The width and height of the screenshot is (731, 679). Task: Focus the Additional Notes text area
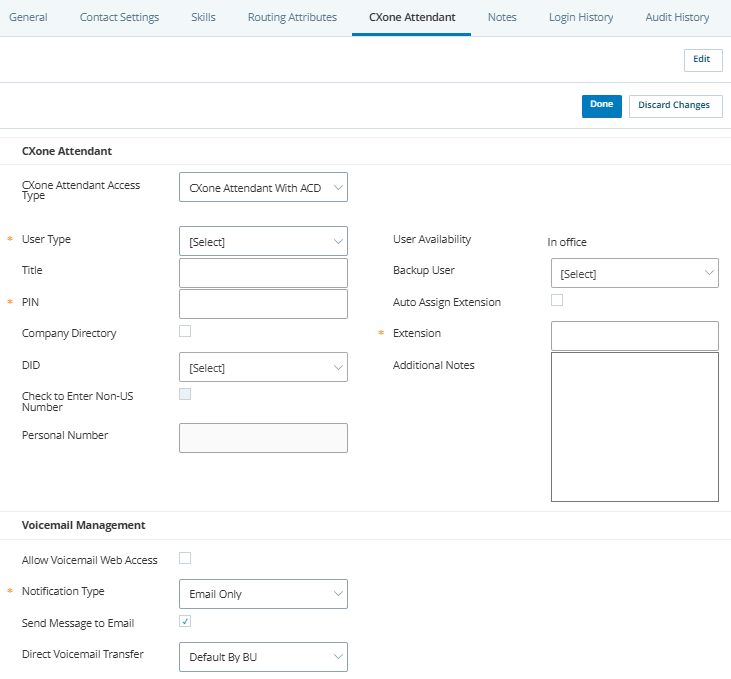tap(634, 426)
